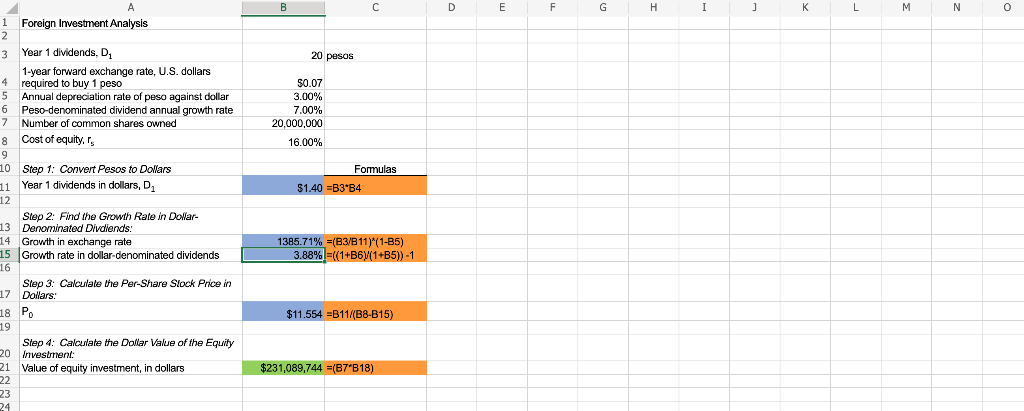
Task: Select row 4 header
Action: (10, 78)
